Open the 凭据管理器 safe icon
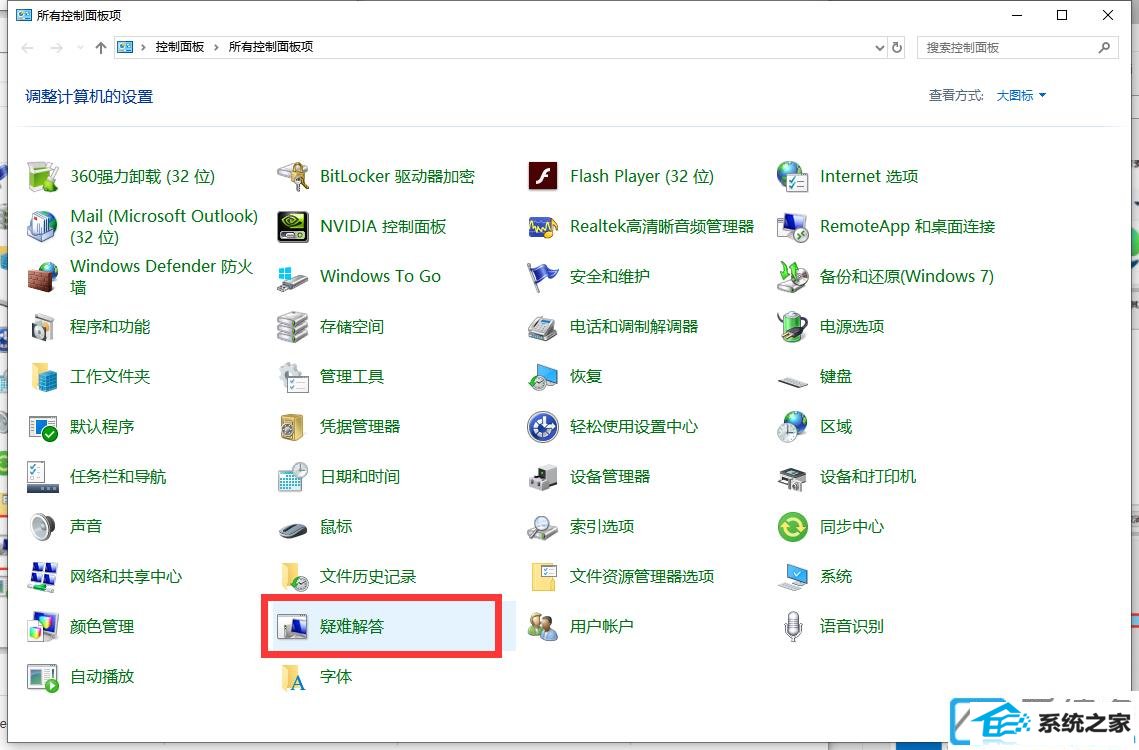The height and width of the screenshot is (750, 1139). [293, 427]
